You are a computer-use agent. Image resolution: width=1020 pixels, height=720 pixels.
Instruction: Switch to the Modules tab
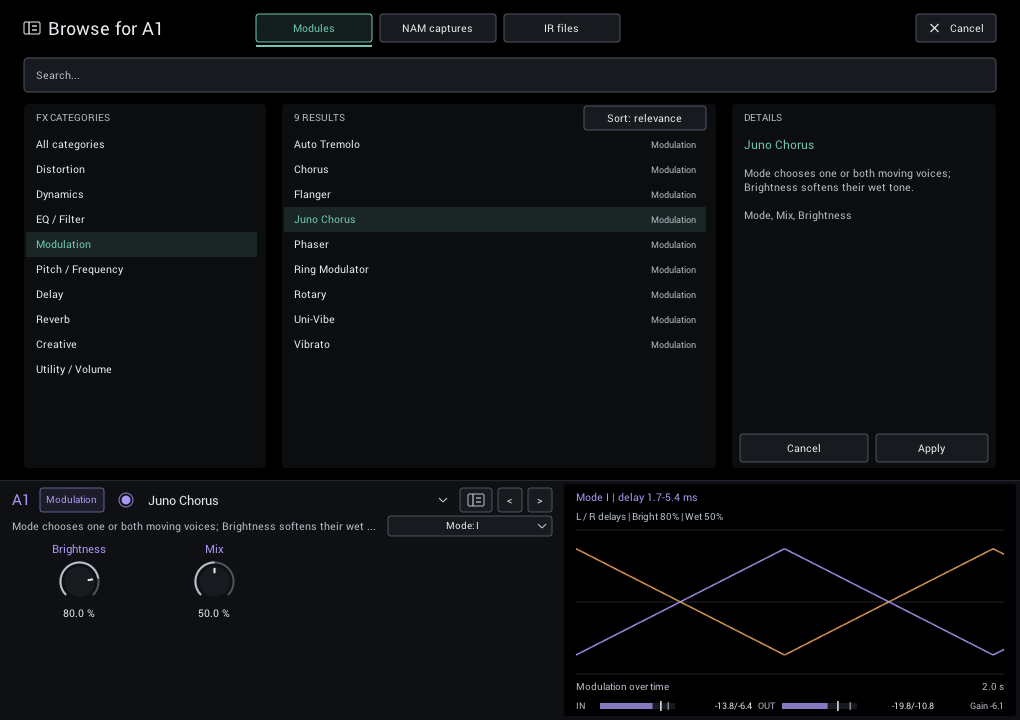click(x=314, y=28)
